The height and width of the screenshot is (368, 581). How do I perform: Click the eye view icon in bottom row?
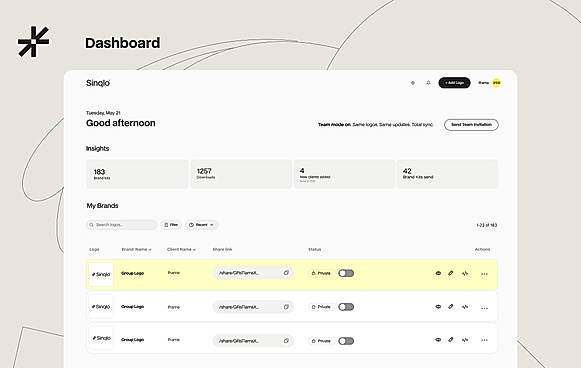pyautogui.click(x=438, y=339)
